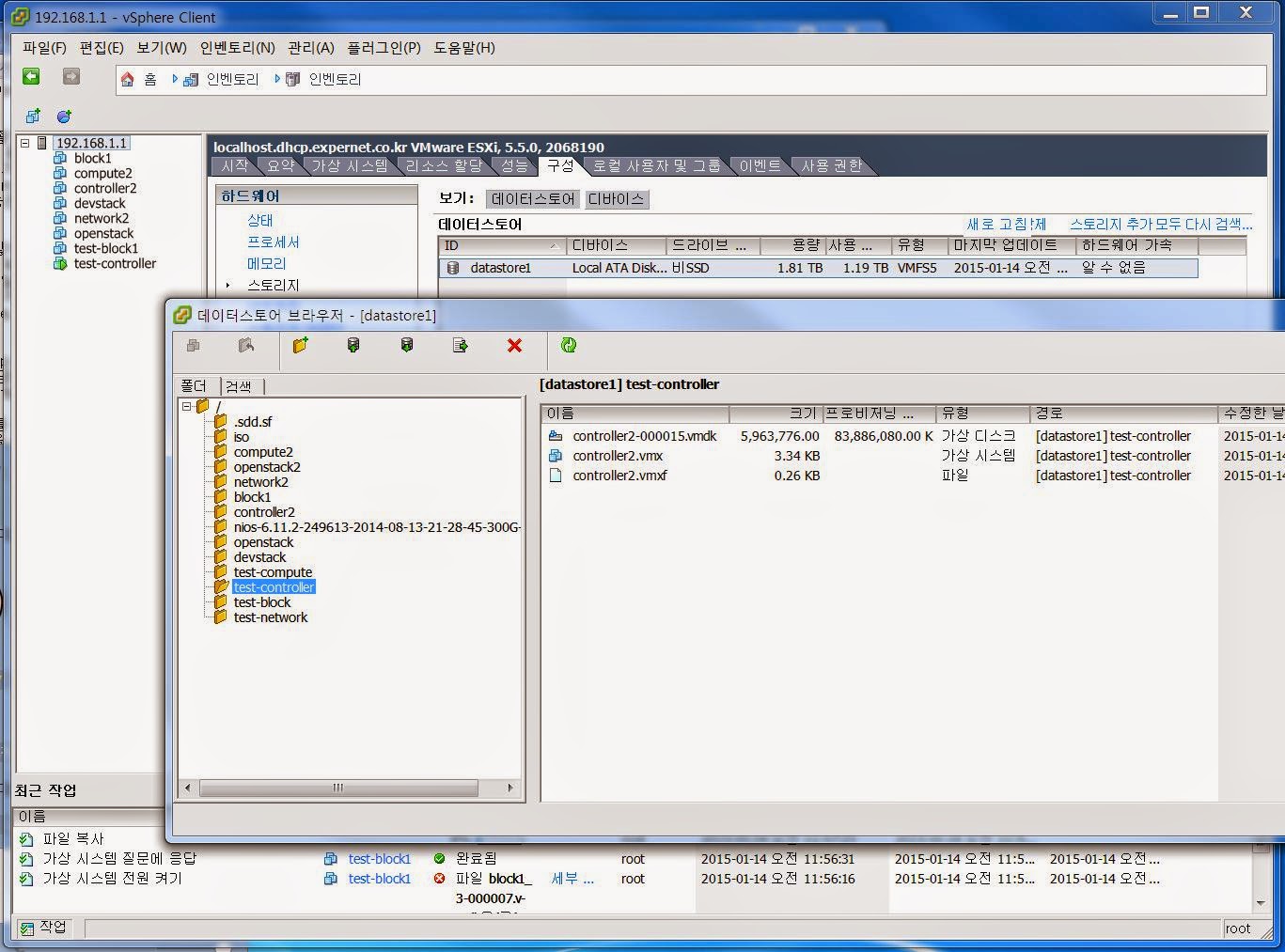Viewport: 1285px width, 952px height.
Task: Open the 인벤토리(N) menu
Action: (x=238, y=48)
